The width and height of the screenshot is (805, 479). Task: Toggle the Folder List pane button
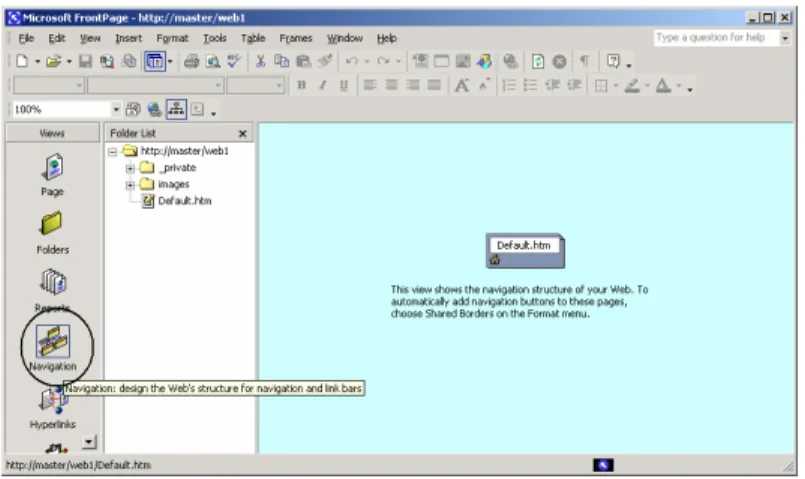coord(155,62)
